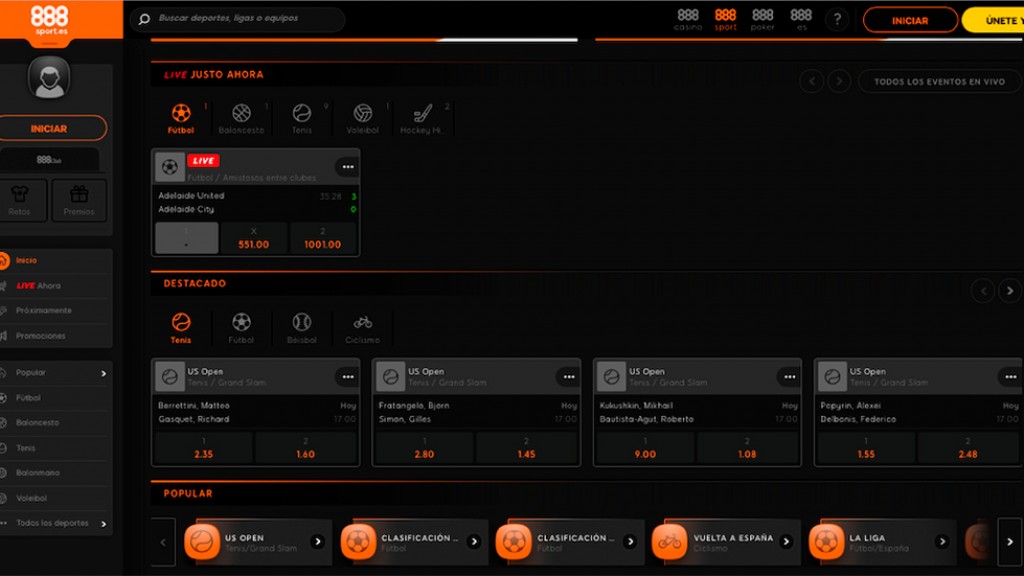Select Tenis icon in live sports row
The image size is (1024, 576).
coord(302,118)
